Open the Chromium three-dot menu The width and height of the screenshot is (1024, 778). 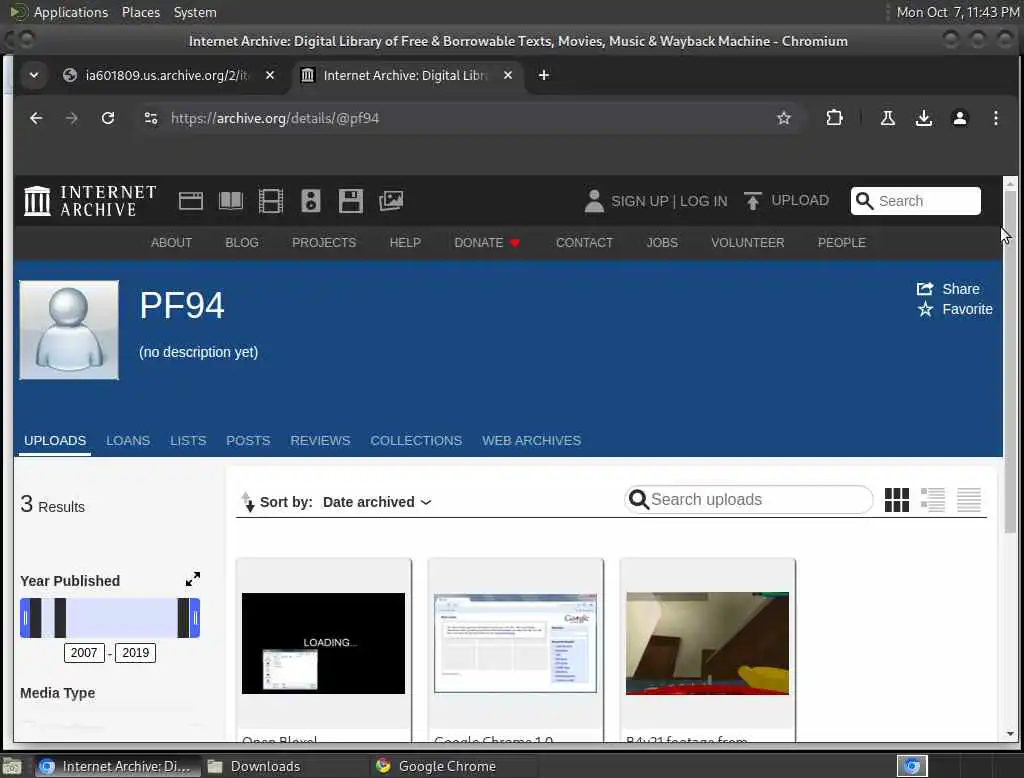click(995, 118)
